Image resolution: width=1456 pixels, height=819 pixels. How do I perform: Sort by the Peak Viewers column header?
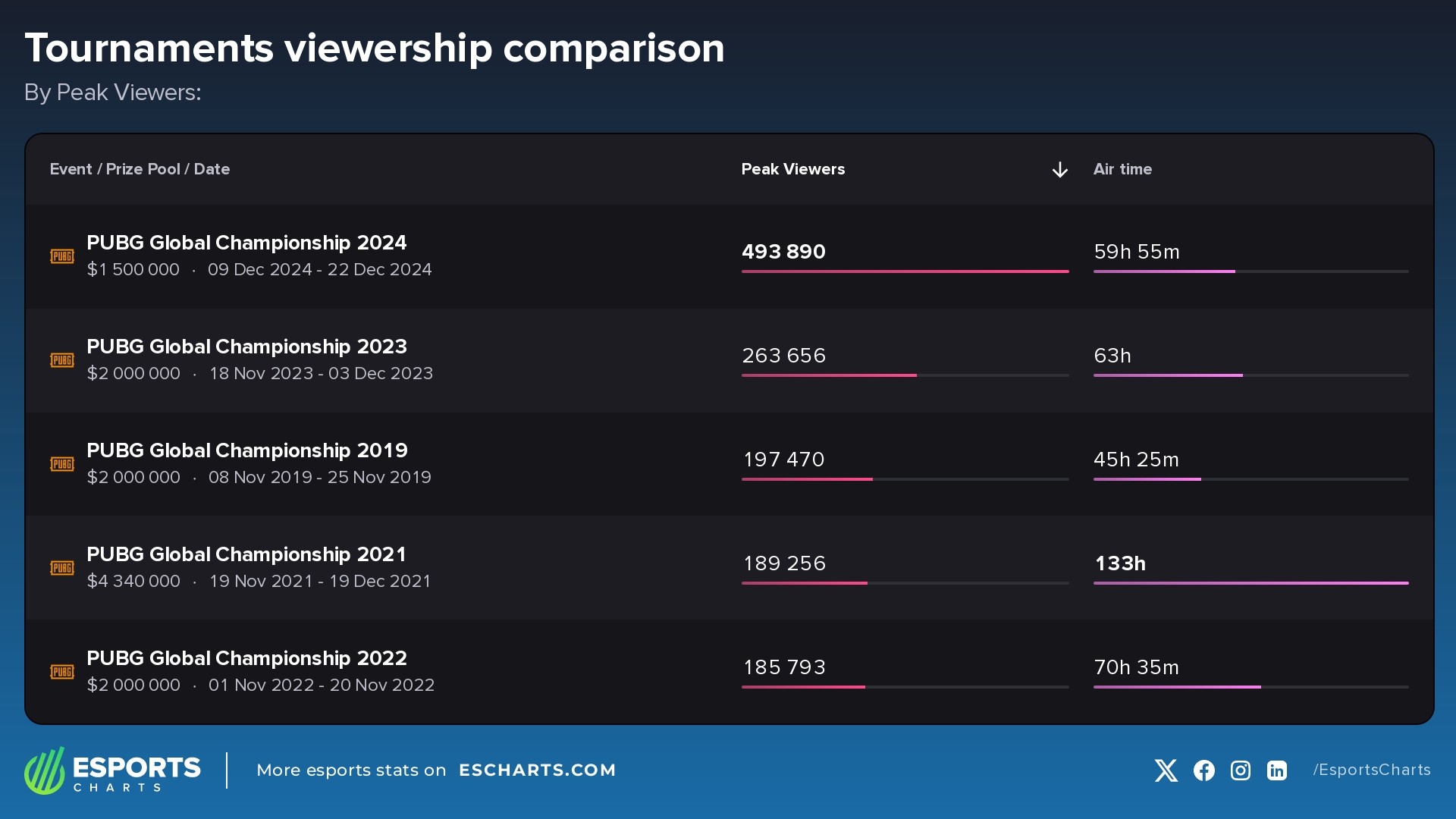click(x=792, y=169)
